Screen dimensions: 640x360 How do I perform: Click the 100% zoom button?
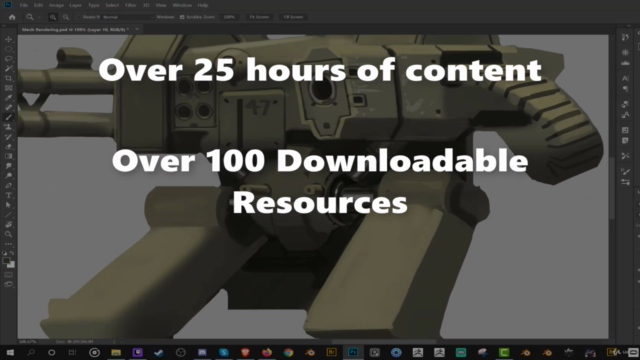[x=229, y=17]
